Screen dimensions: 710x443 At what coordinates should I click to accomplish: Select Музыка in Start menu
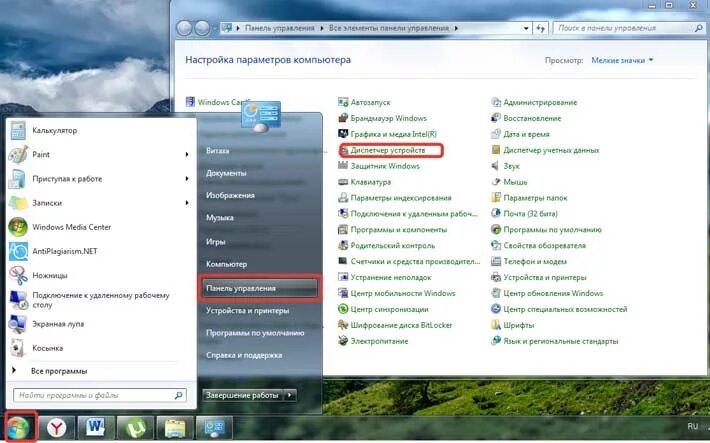click(x=220, y=217)
